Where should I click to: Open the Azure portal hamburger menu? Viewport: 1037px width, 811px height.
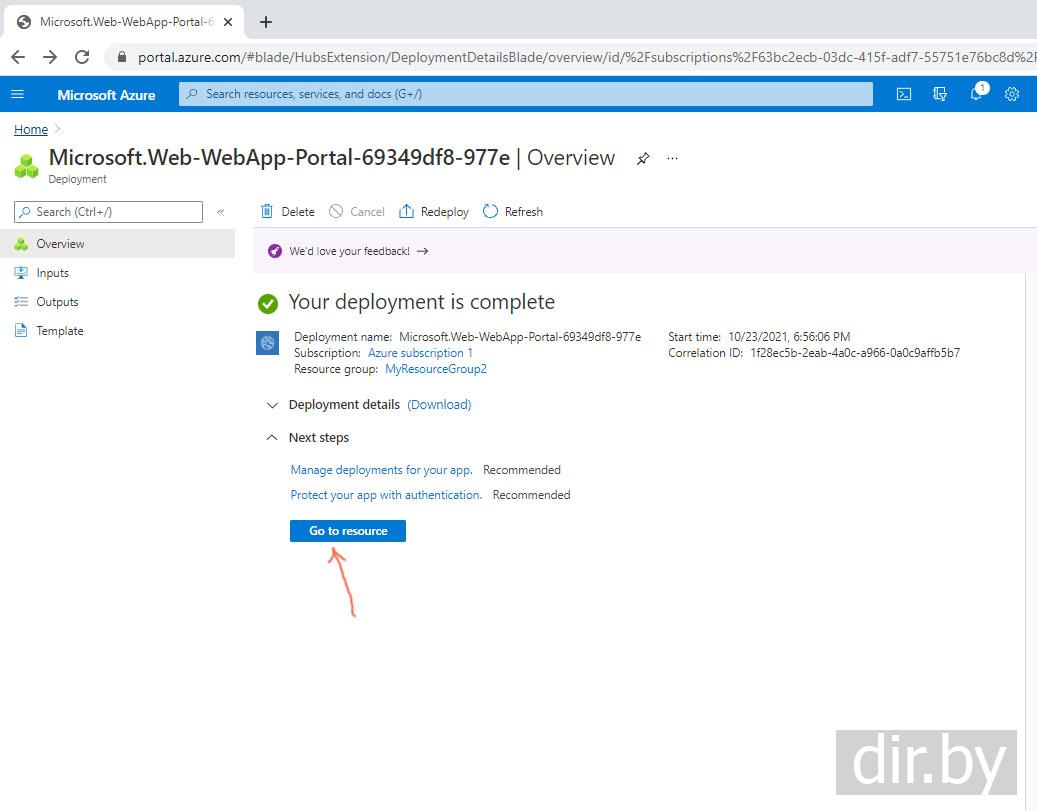point(18,94)
